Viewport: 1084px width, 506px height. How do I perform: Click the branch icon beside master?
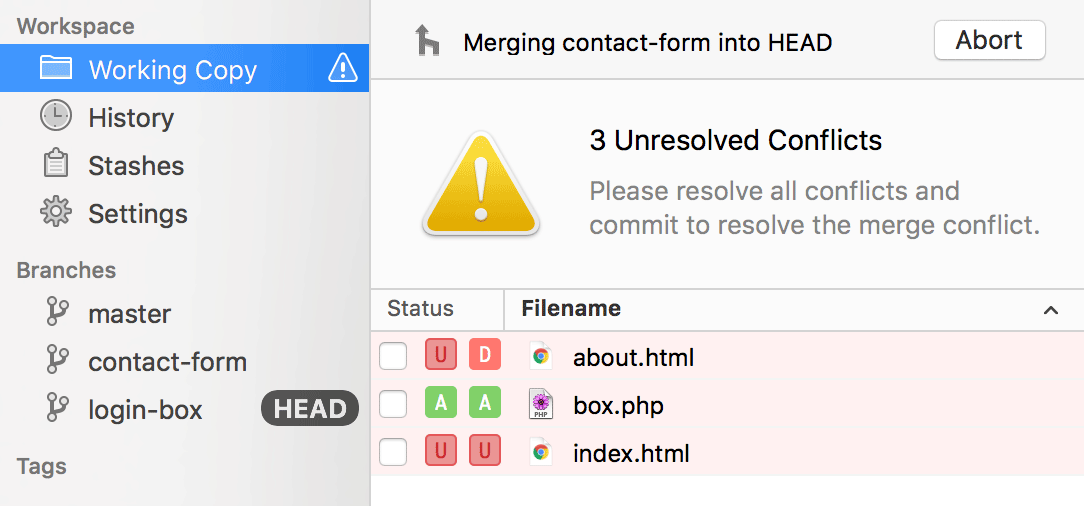point(57,313)
